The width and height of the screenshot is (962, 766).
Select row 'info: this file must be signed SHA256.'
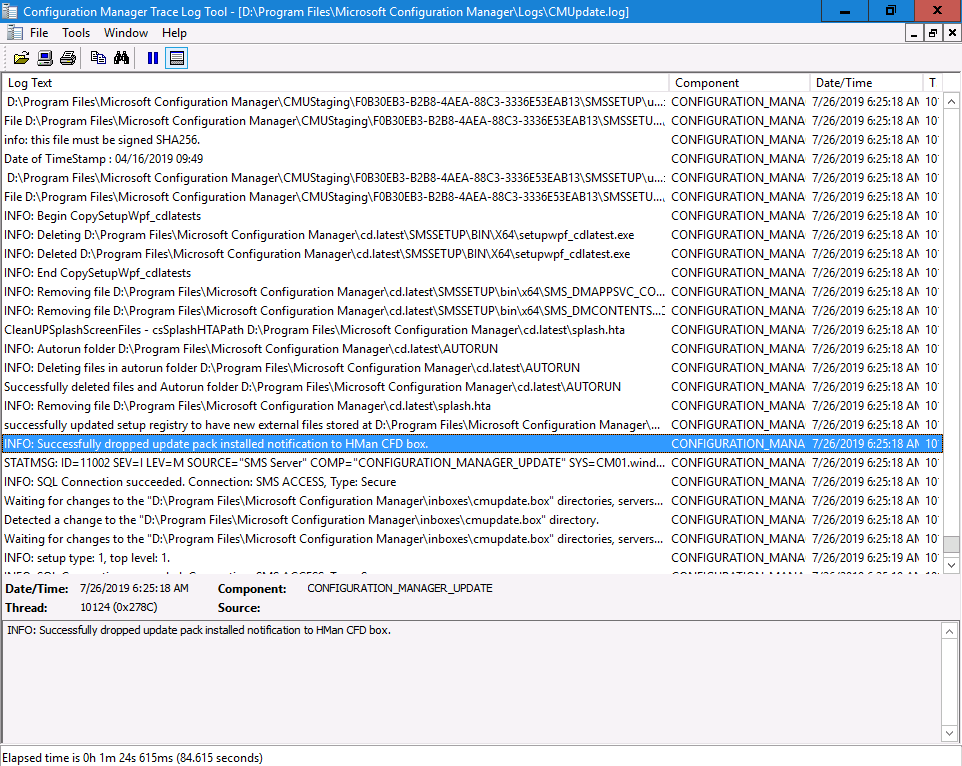pyautogui.click(x=472, y=140)
